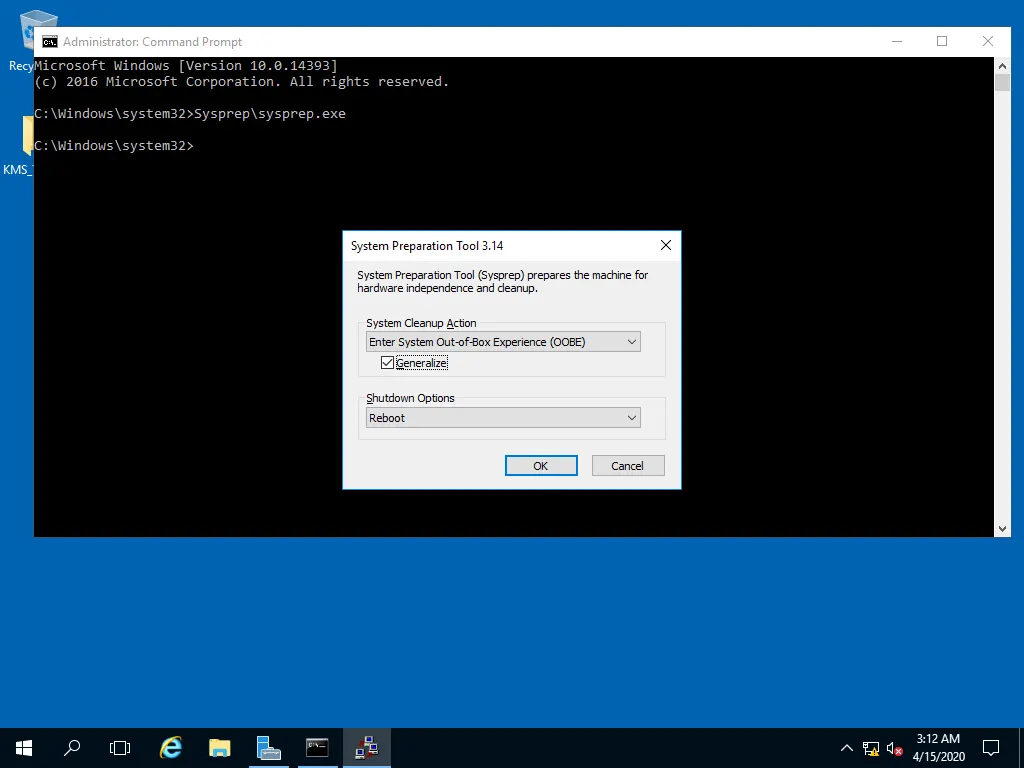Image resolution: width=1024 pixels, height=768 pixels.
Task: Open the network status tray icon
Action: coord(871,748)
